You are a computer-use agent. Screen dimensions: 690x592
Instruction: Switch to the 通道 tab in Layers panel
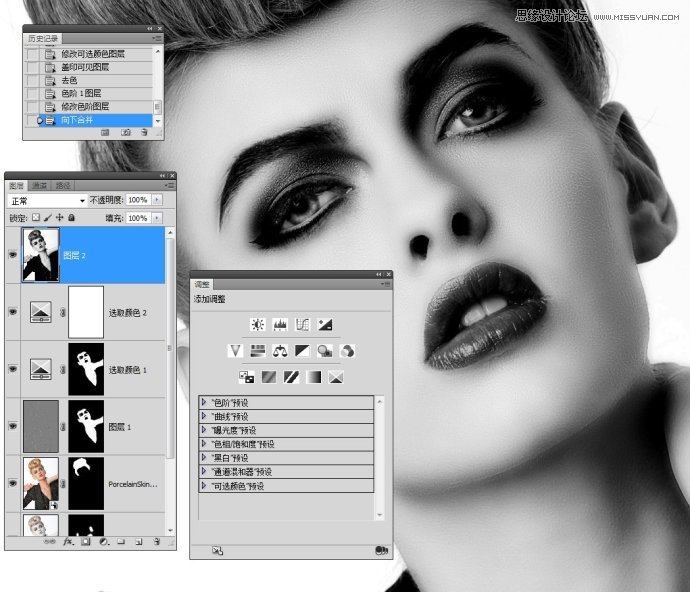(40, 186)
